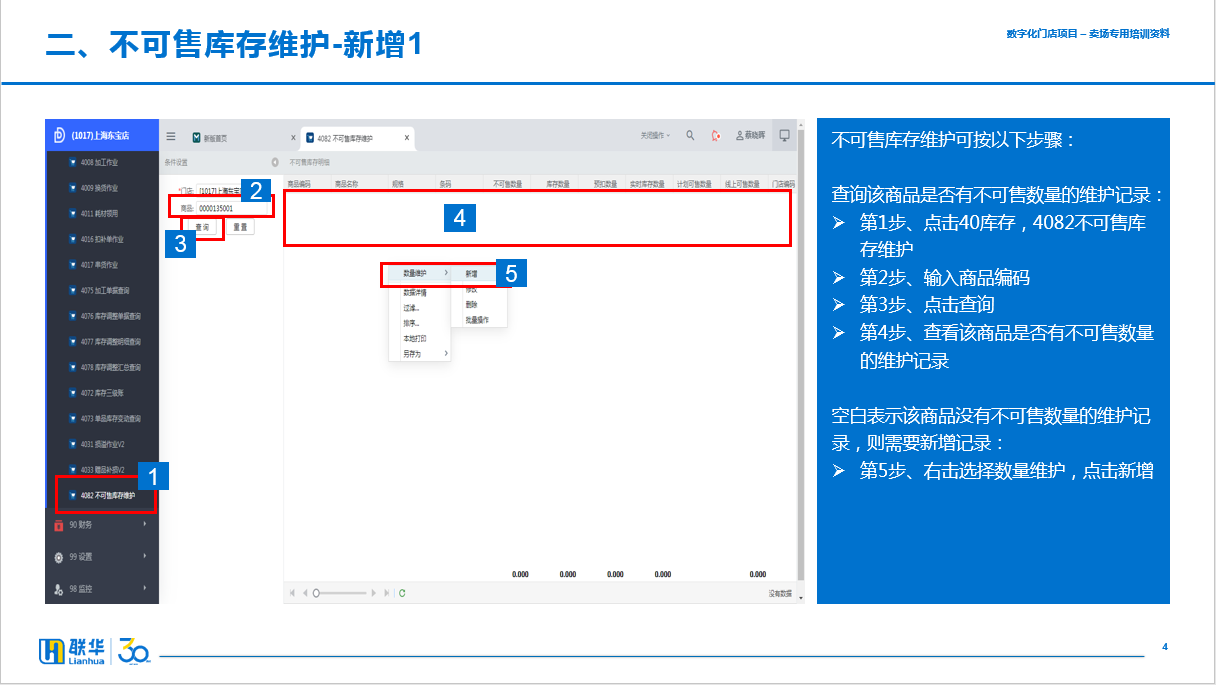
Task: Choose 删除 in the submenu
Action: [471, 304]
